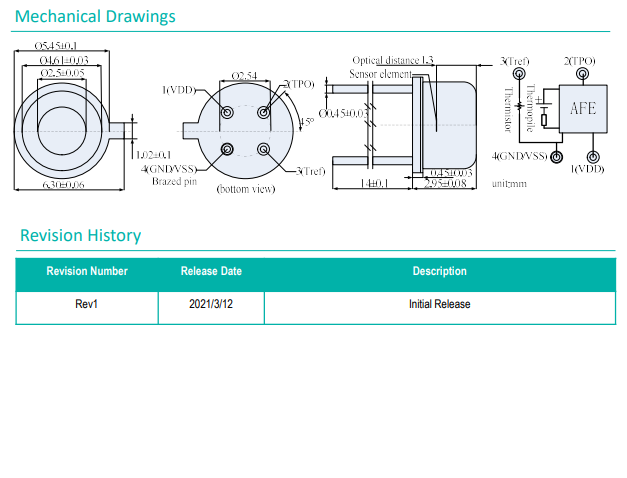Image resolution: width=627 pixels, height=478 pixels.
Task: Click the Revision Number column header
Action: point(87,272)
